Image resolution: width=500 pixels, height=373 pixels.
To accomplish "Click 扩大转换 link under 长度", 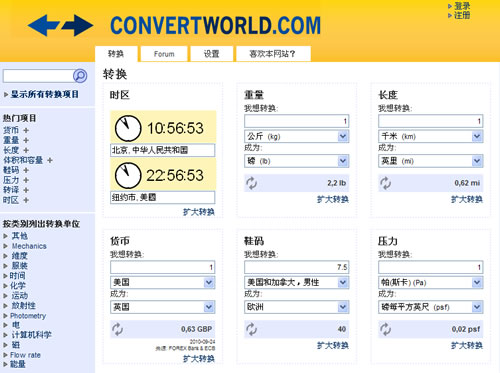I will [467, 200].
